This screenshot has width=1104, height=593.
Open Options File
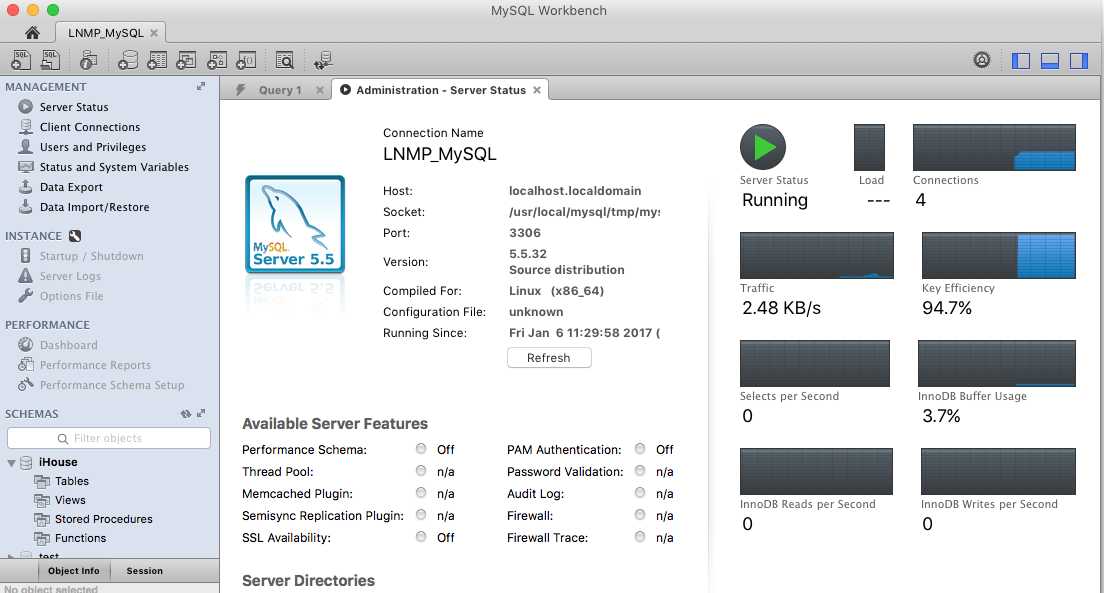click(x=71, y=296)
